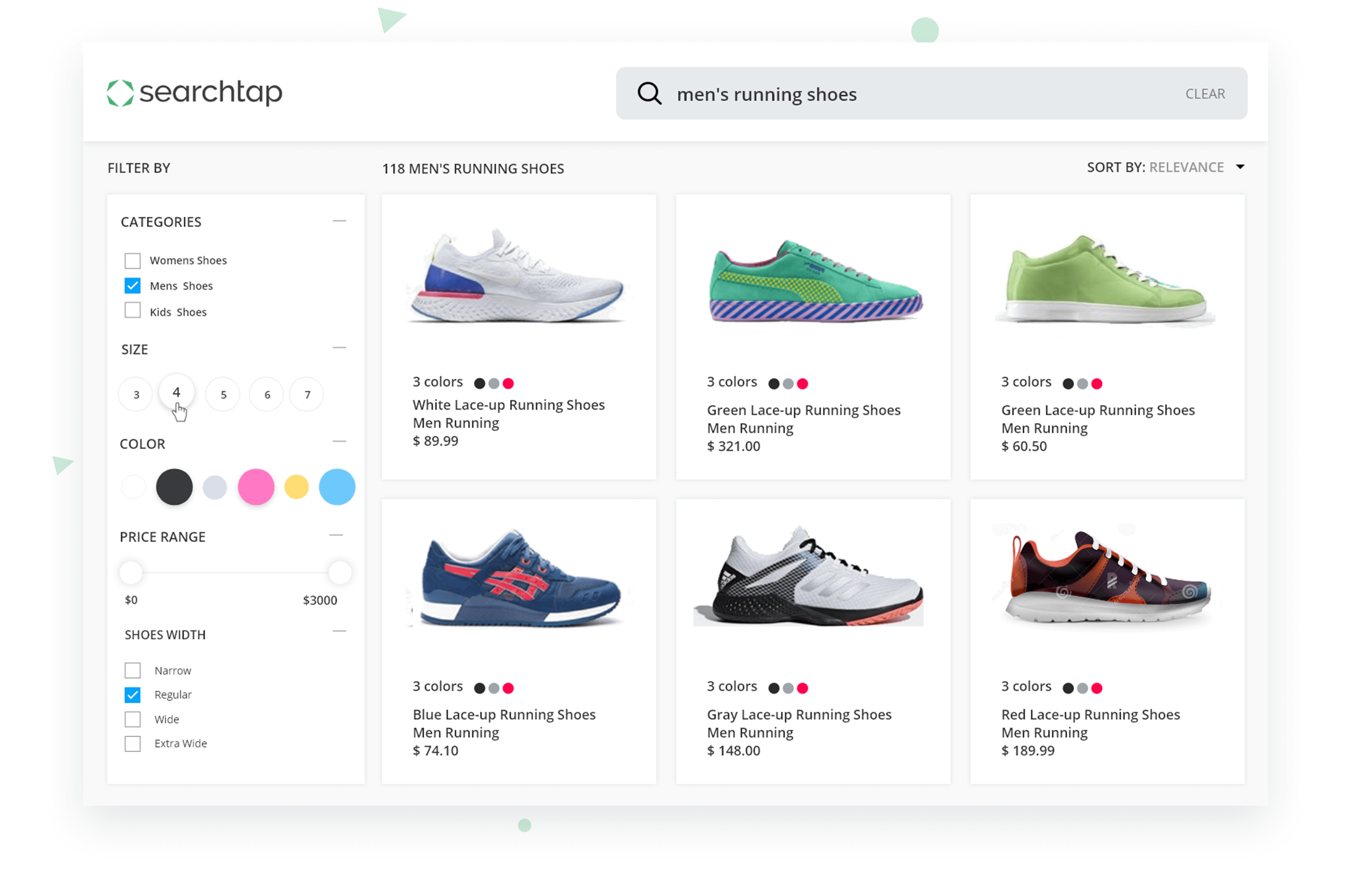Enable the Extra Wide width filter
Image resolution: width=1351 pixels, height=896 pixels.
pyautogui.click(x=133, y=743)
